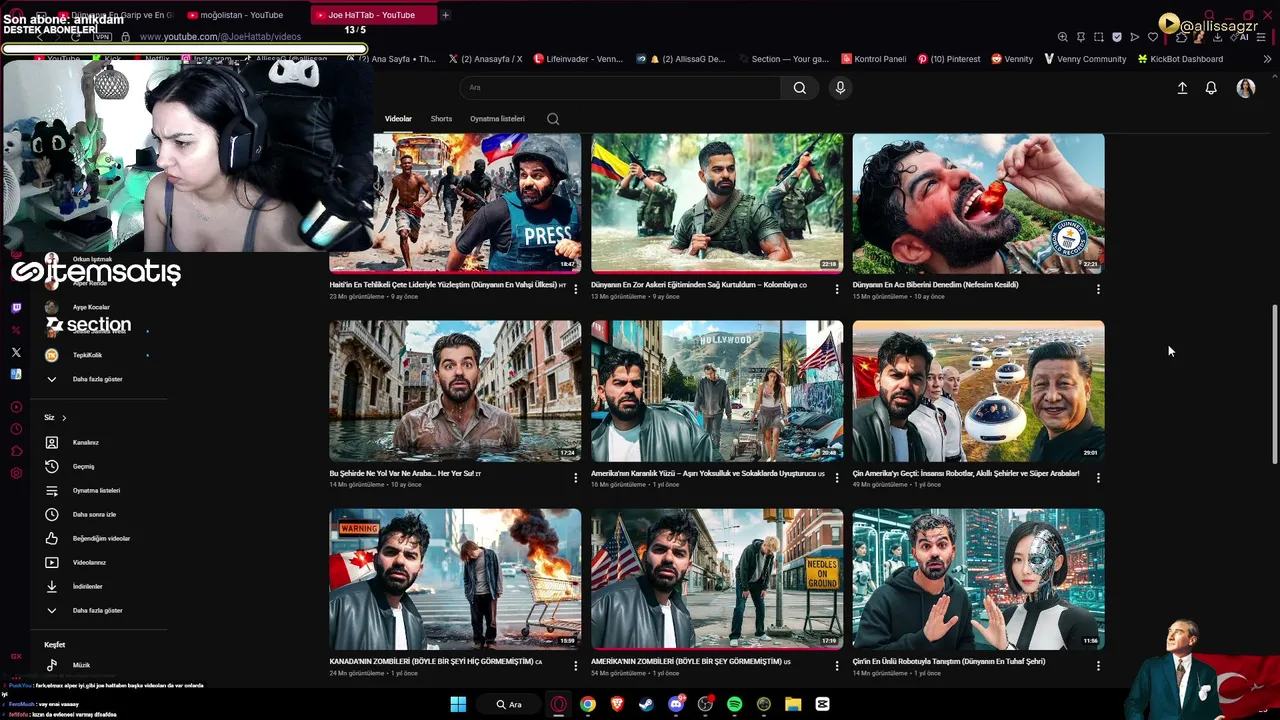Open a new browser tab

(x=445, y=15)
